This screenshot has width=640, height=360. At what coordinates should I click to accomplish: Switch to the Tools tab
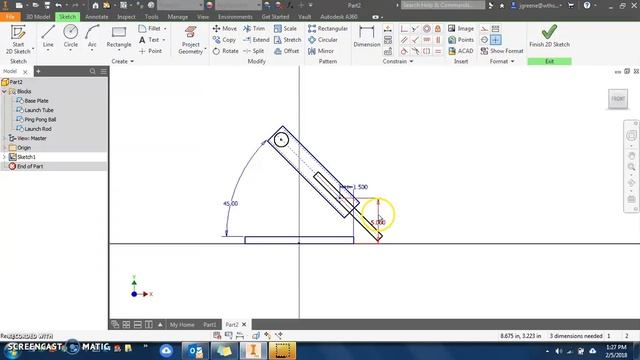point(151,17)
